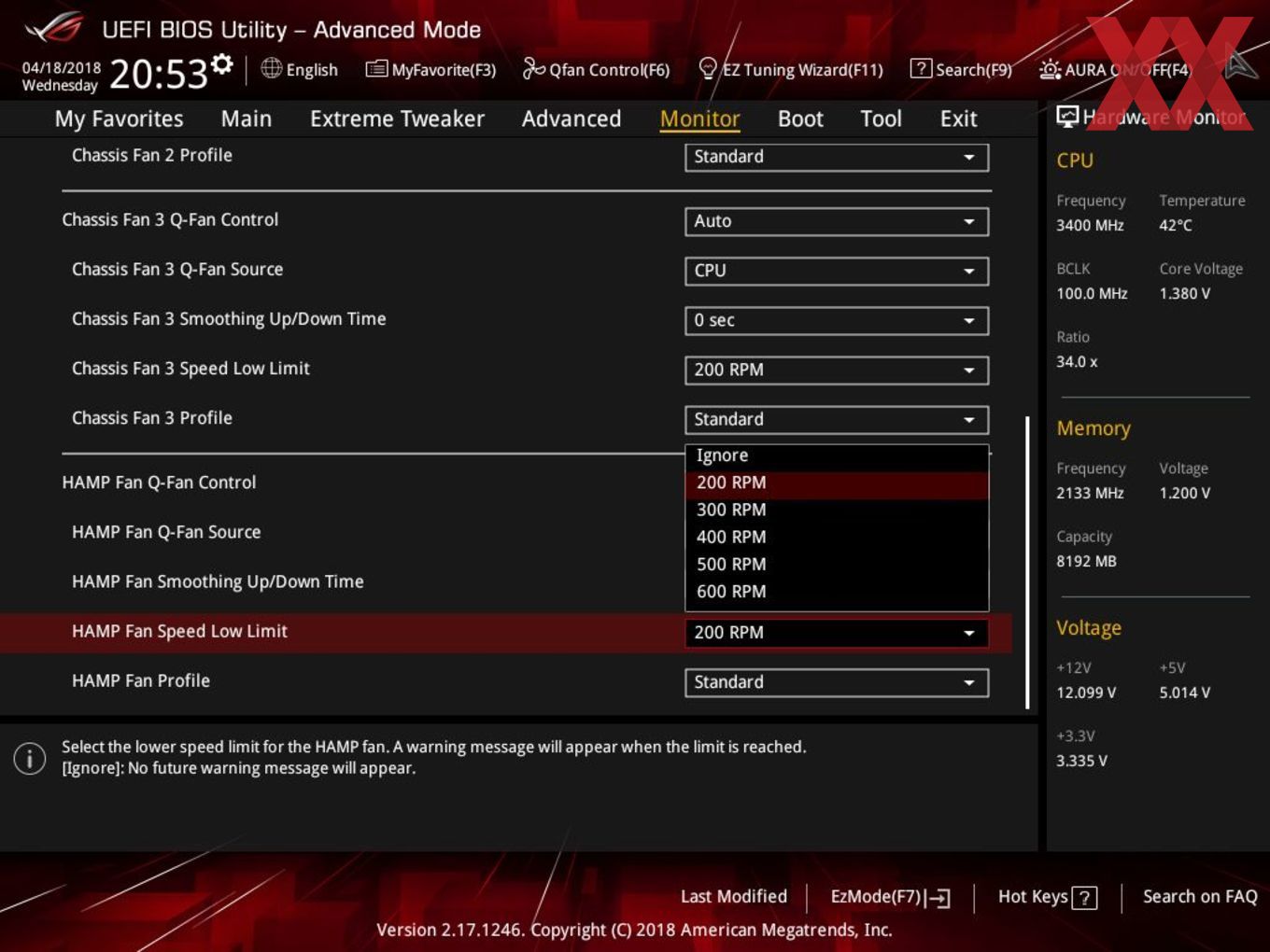Select HAMP Fan Smoothing Up/Down Time row

click(218, 581)
